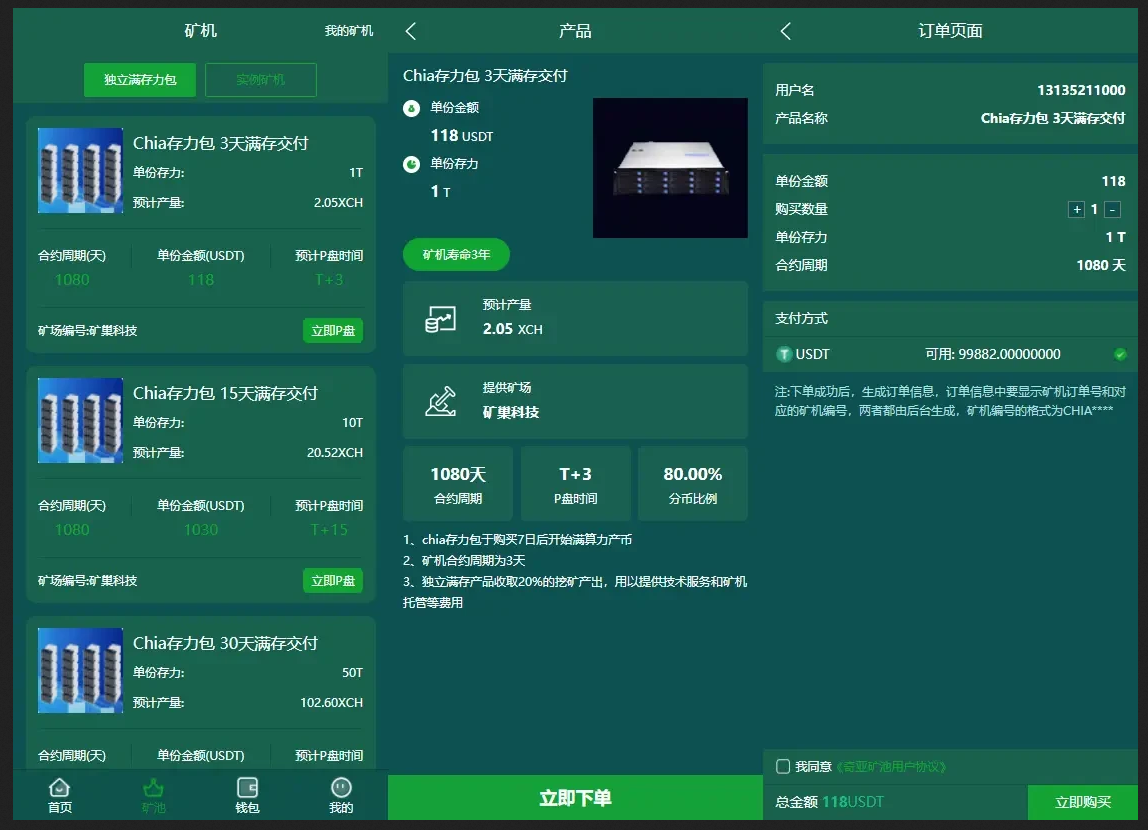This screenshot has width=1148, height=830.
Task: Open the 首页 home icon in bottom navigation
Action: click(60, 789)
